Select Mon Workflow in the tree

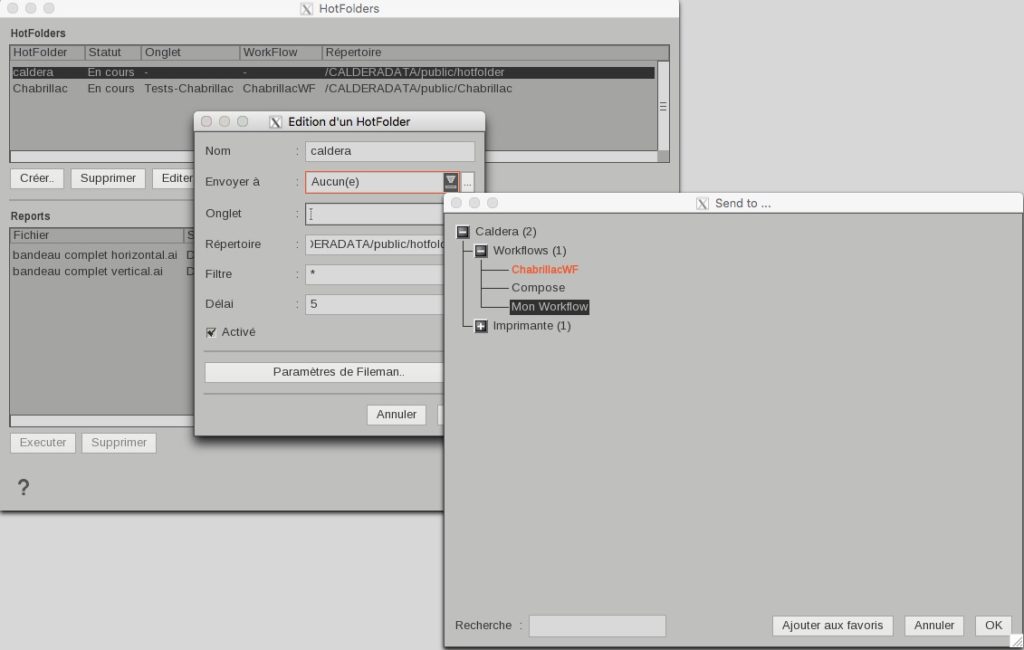tap(549, 307)
